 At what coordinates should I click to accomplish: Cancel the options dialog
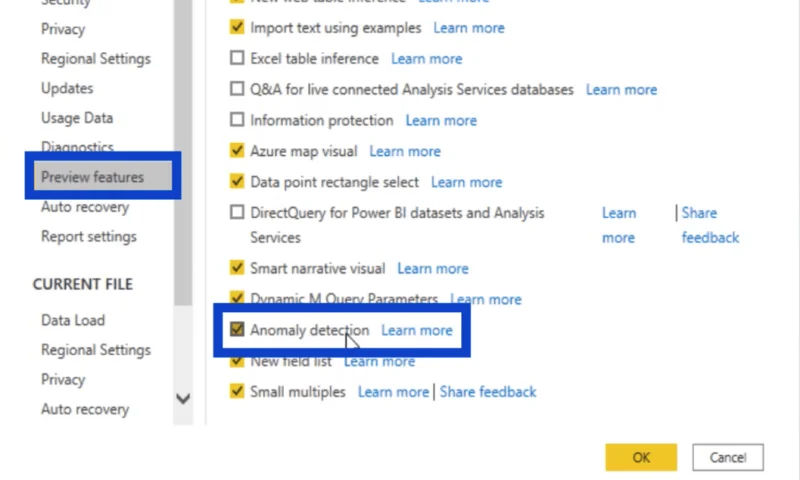pos(728,457)
